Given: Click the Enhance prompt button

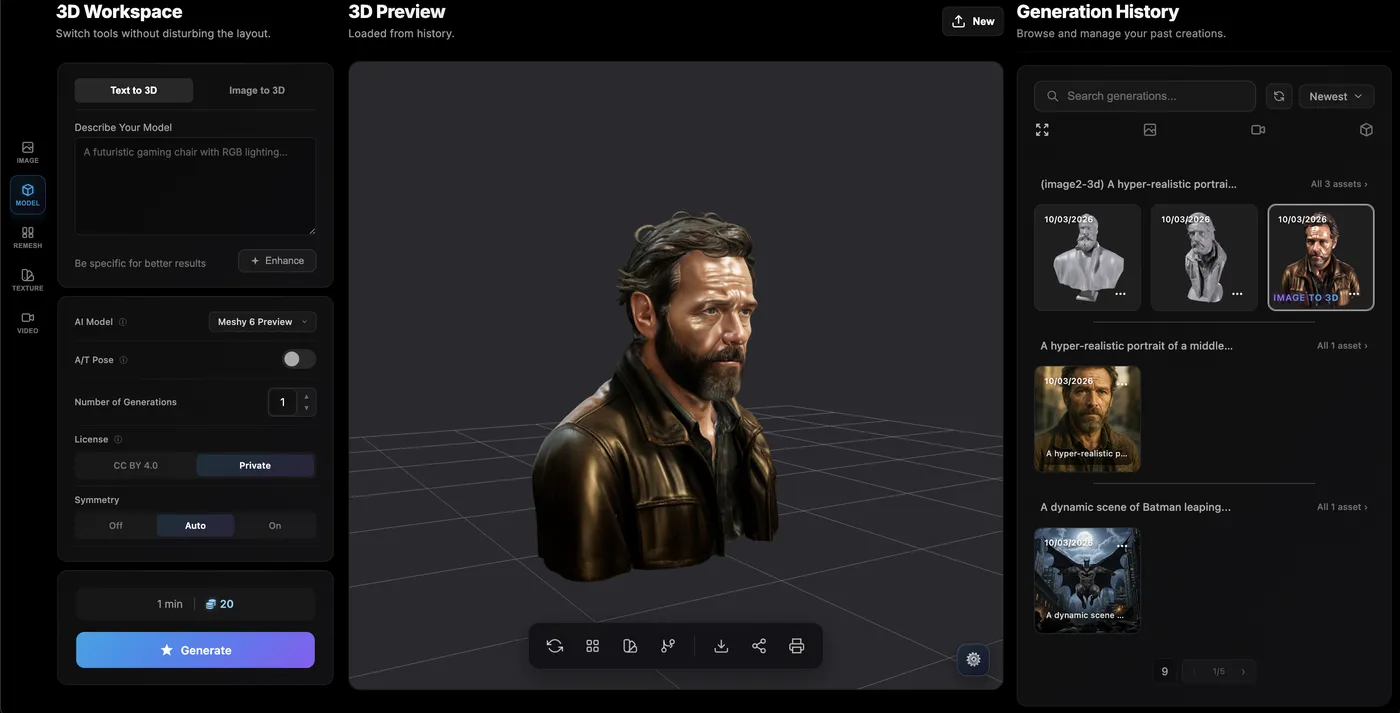Looking at the screenshot, I should coord(277,261).
